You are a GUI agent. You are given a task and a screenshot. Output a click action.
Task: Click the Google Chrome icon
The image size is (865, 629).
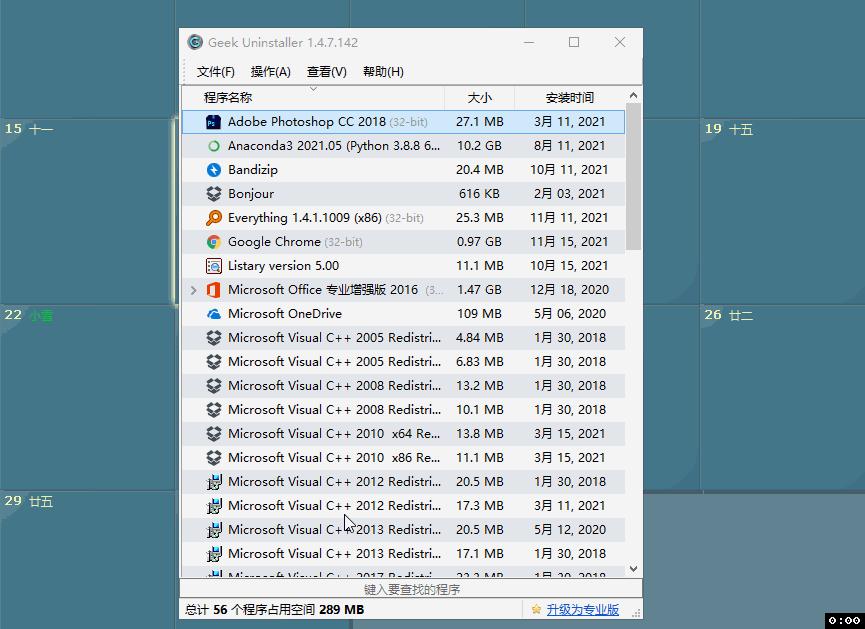pos(213,241)
